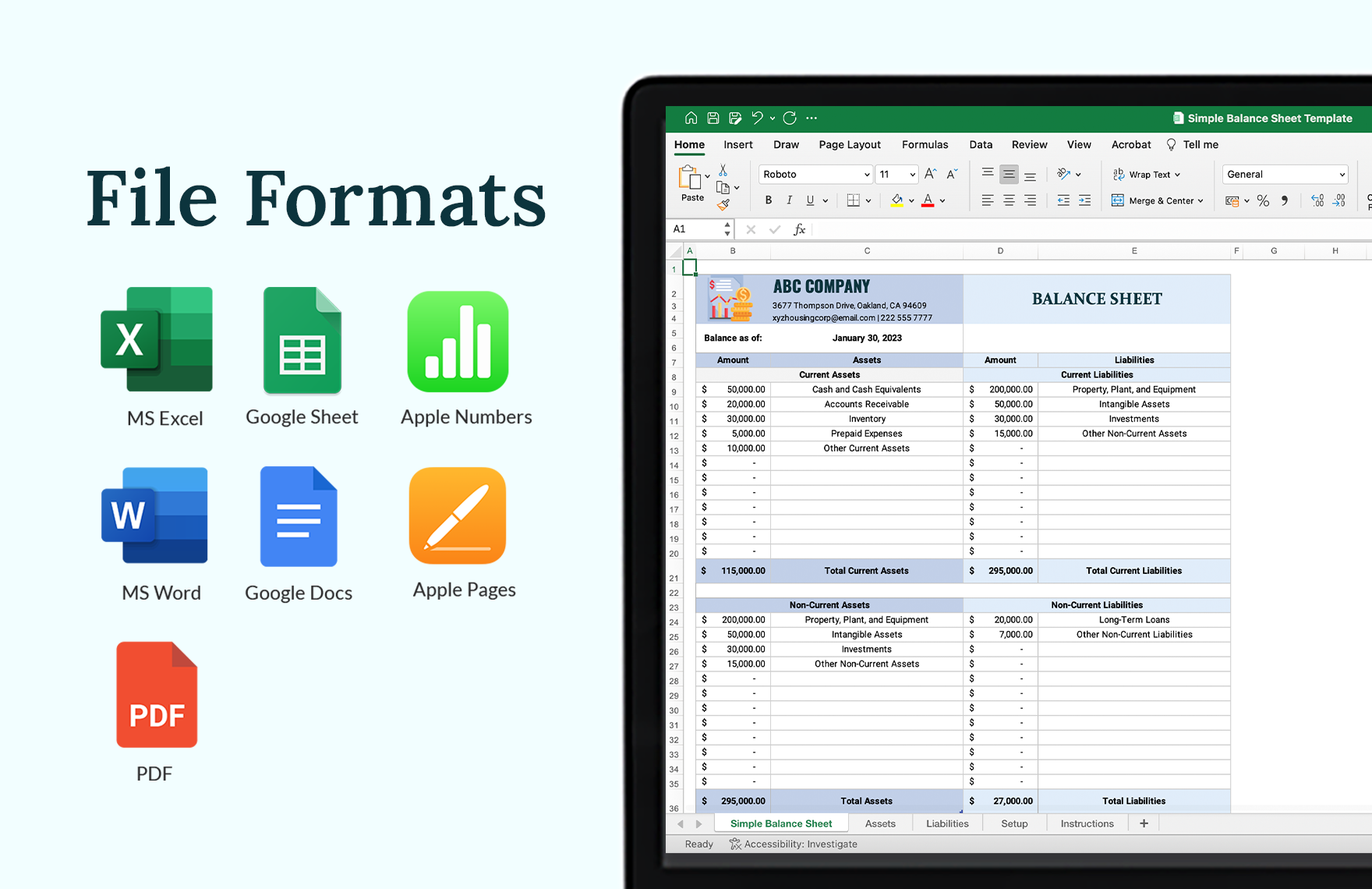Click the Name Box stepper arrows

pos(727,228)
